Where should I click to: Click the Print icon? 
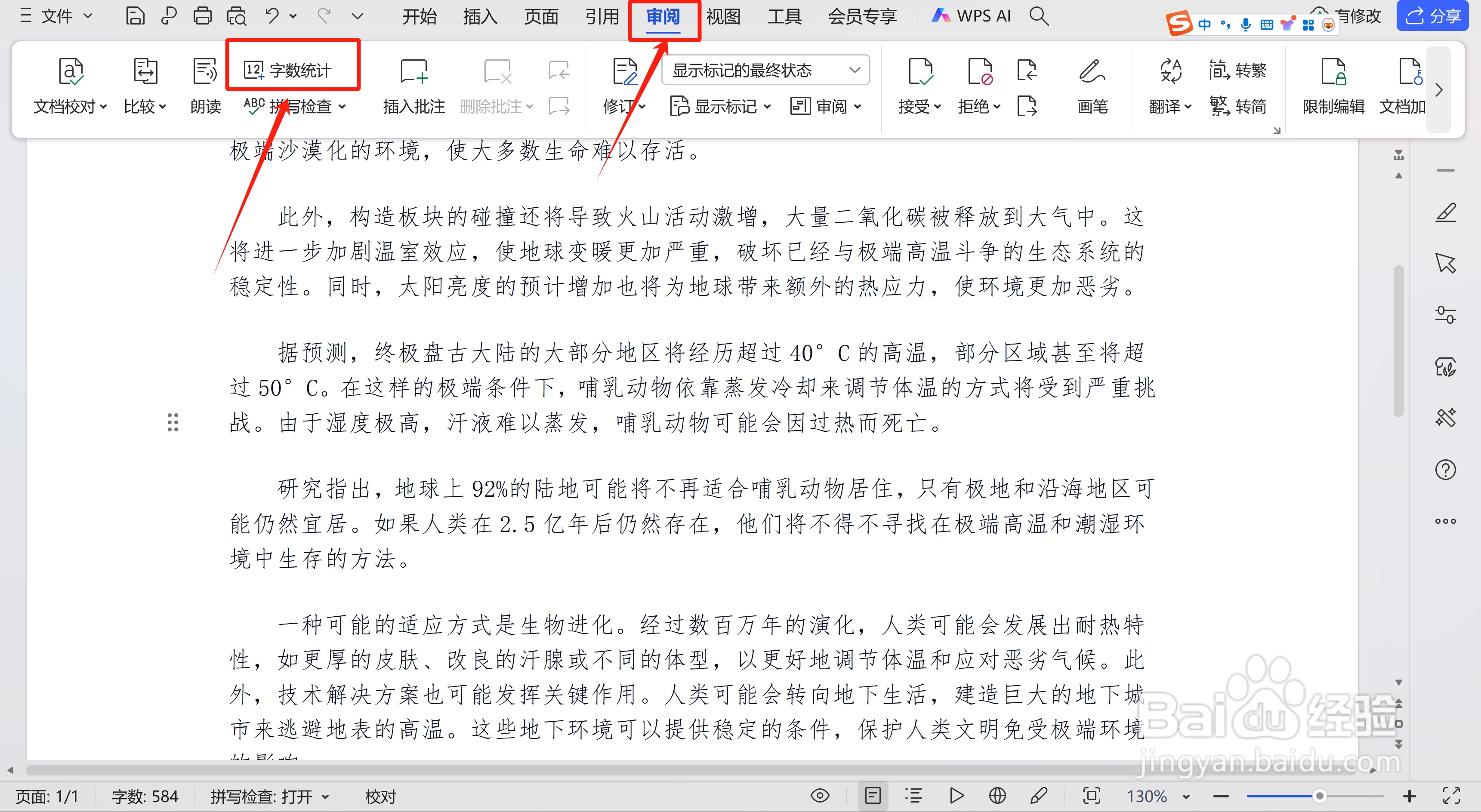tap(202, 15)
